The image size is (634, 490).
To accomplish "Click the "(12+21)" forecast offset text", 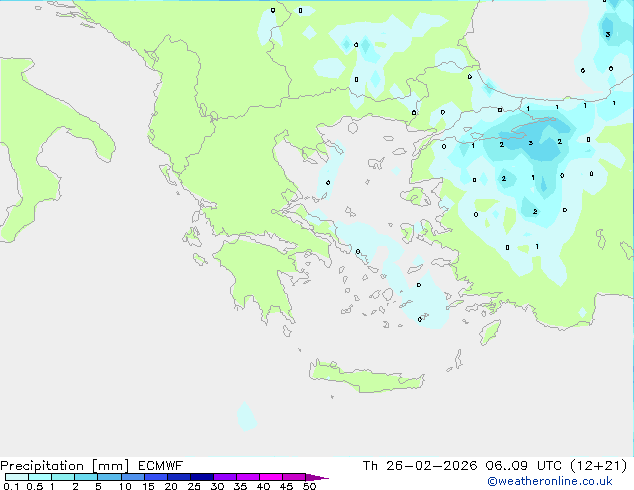I will tap(598, 466).
